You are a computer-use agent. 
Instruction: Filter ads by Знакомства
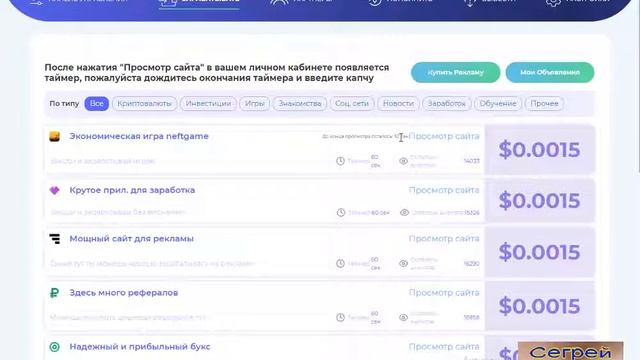tap(300, 104)
